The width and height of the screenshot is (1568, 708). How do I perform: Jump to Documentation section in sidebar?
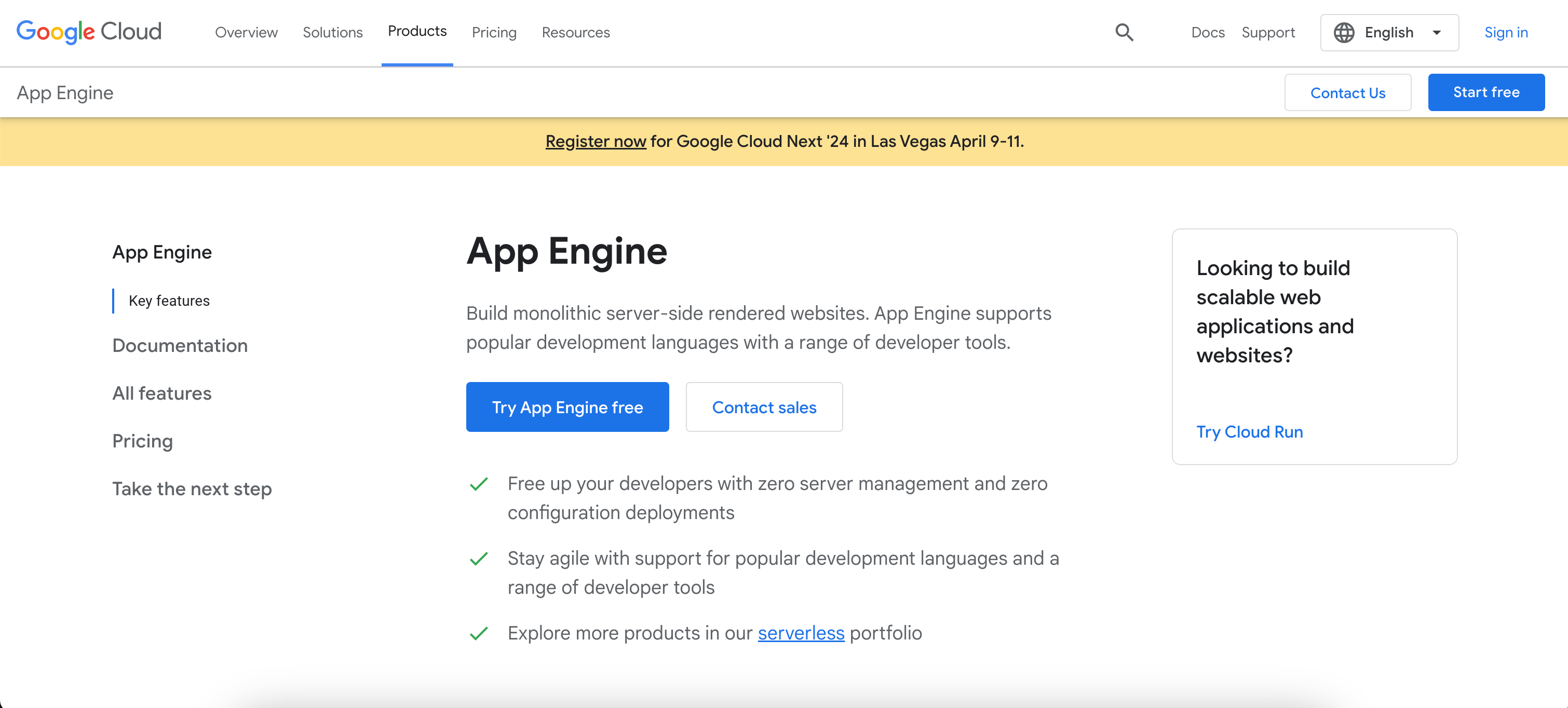[x=180, y=346]
